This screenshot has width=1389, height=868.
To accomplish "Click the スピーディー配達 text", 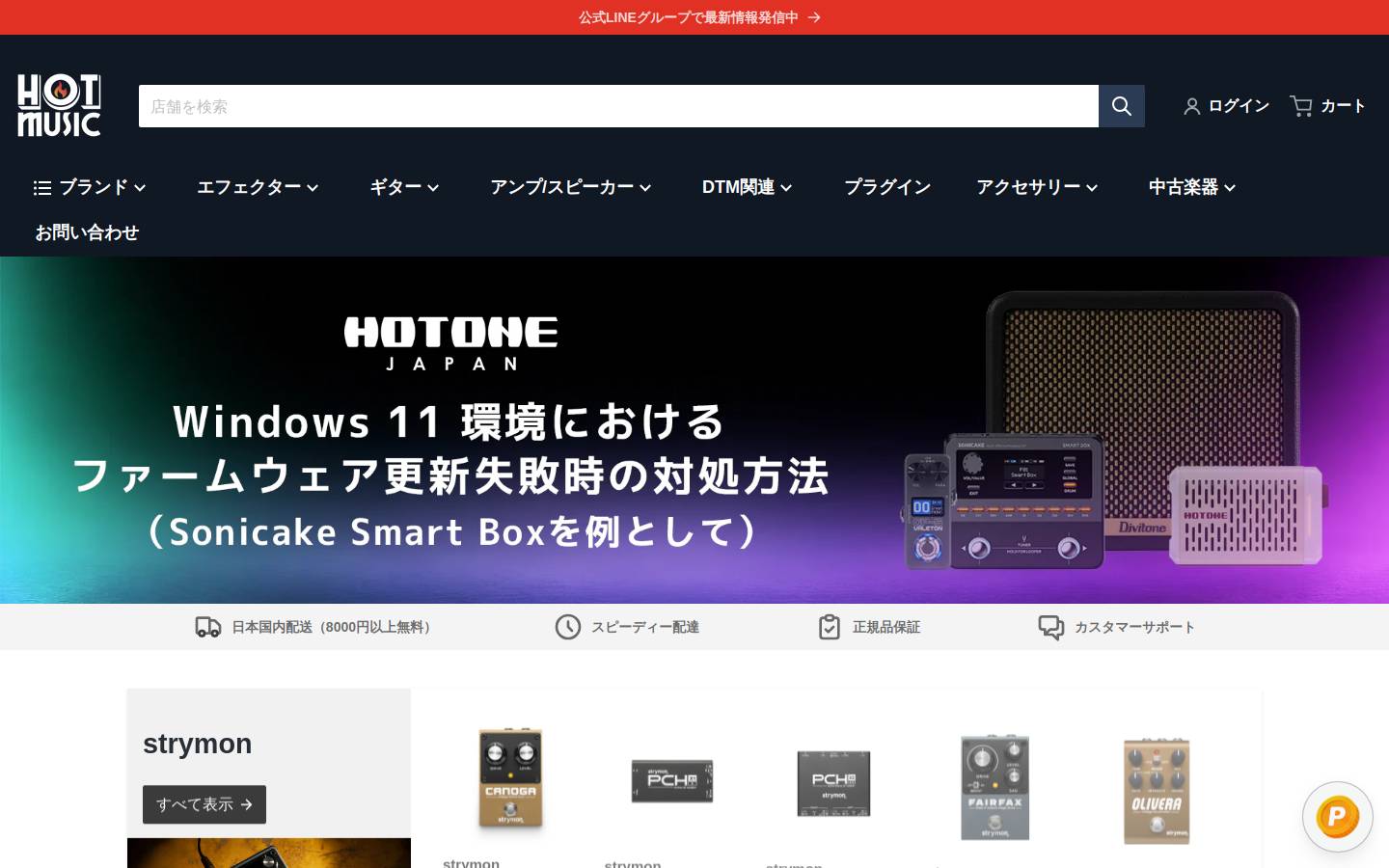I will [x=645, y=627].
